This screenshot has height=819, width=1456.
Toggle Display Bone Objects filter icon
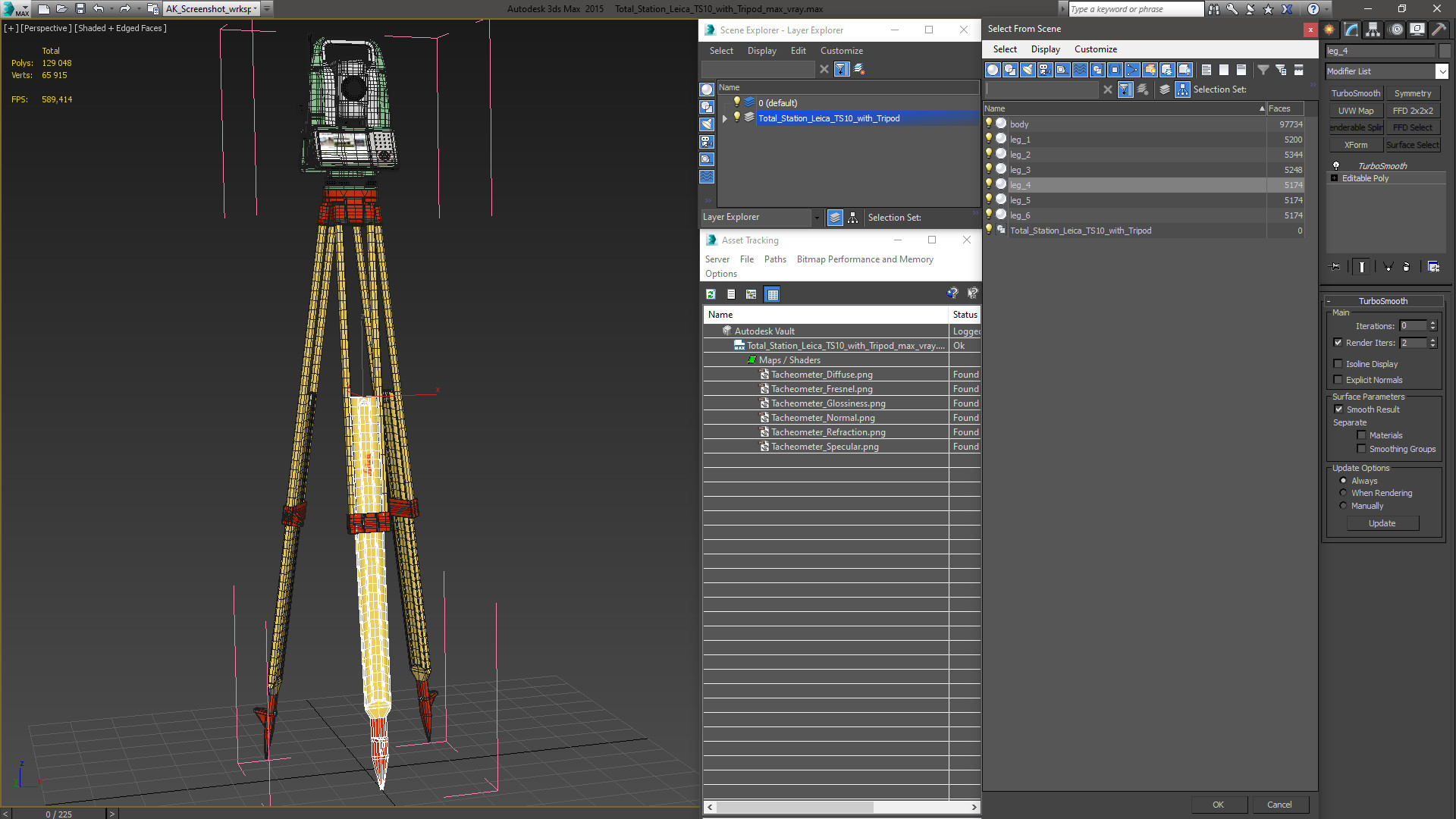coord(1132,70)
